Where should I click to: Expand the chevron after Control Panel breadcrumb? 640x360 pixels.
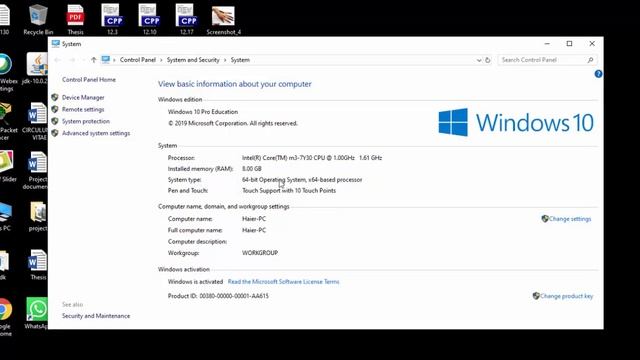coord(161,60)
